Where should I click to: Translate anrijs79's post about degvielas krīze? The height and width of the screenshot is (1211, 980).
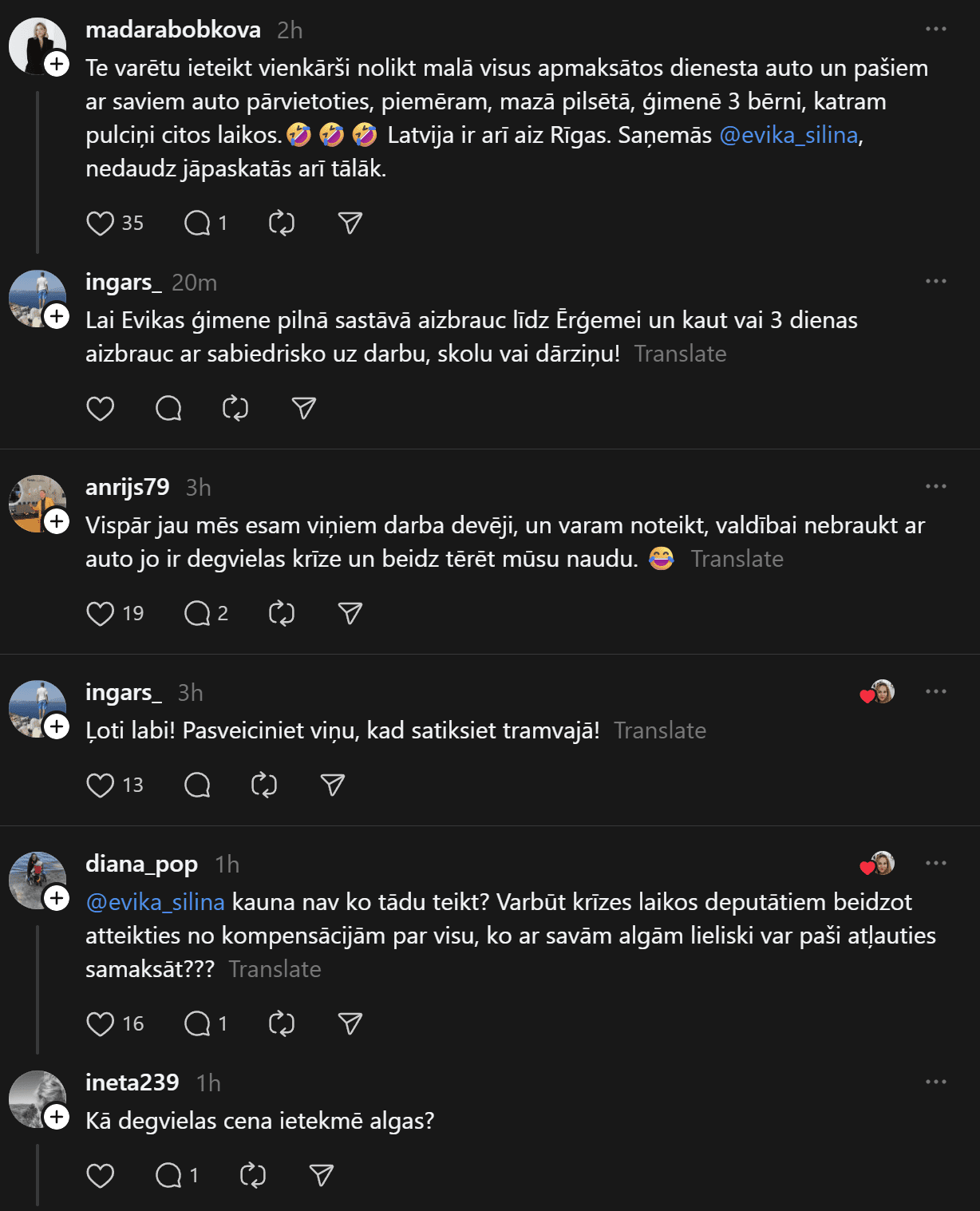[x=737, y=559]
